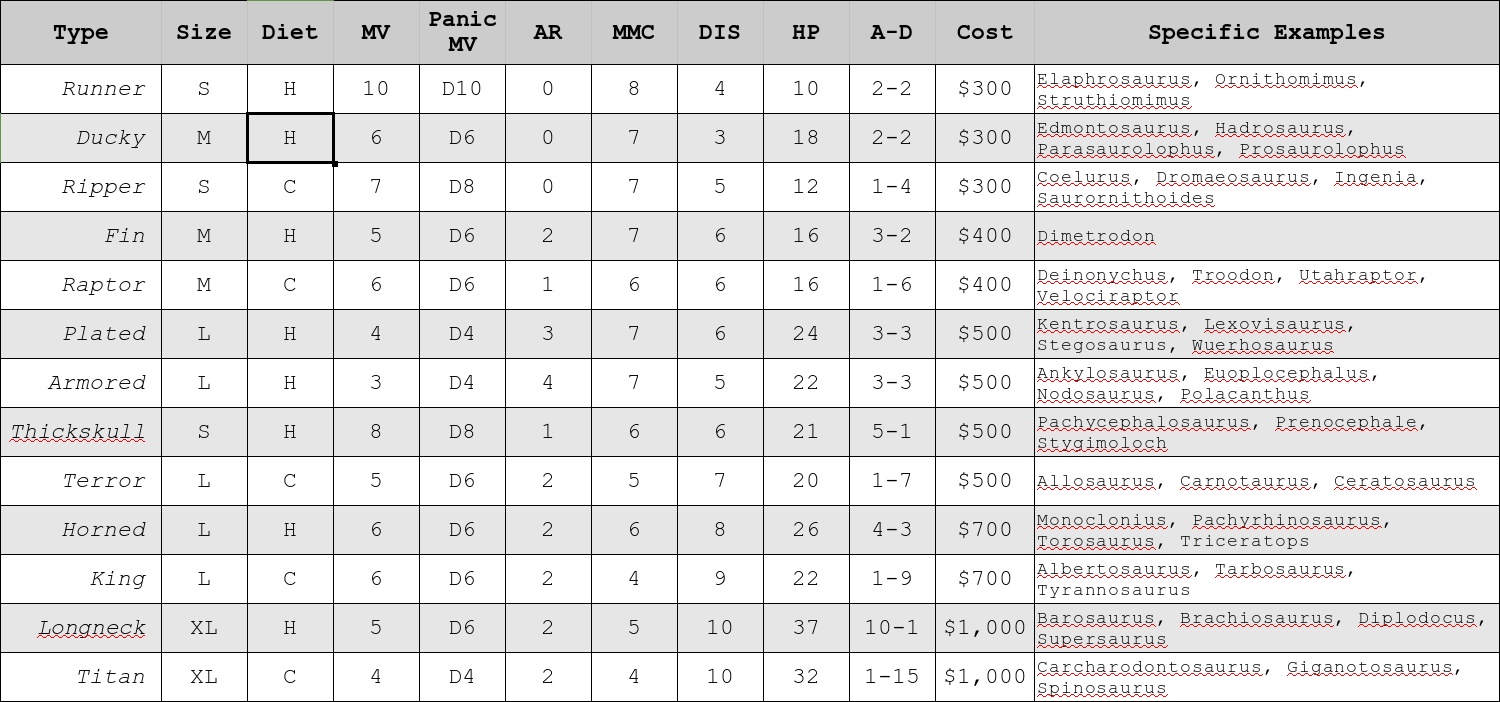
Task: Click the Horned row's $700 Cost cell
Action: tap(984, 530)
